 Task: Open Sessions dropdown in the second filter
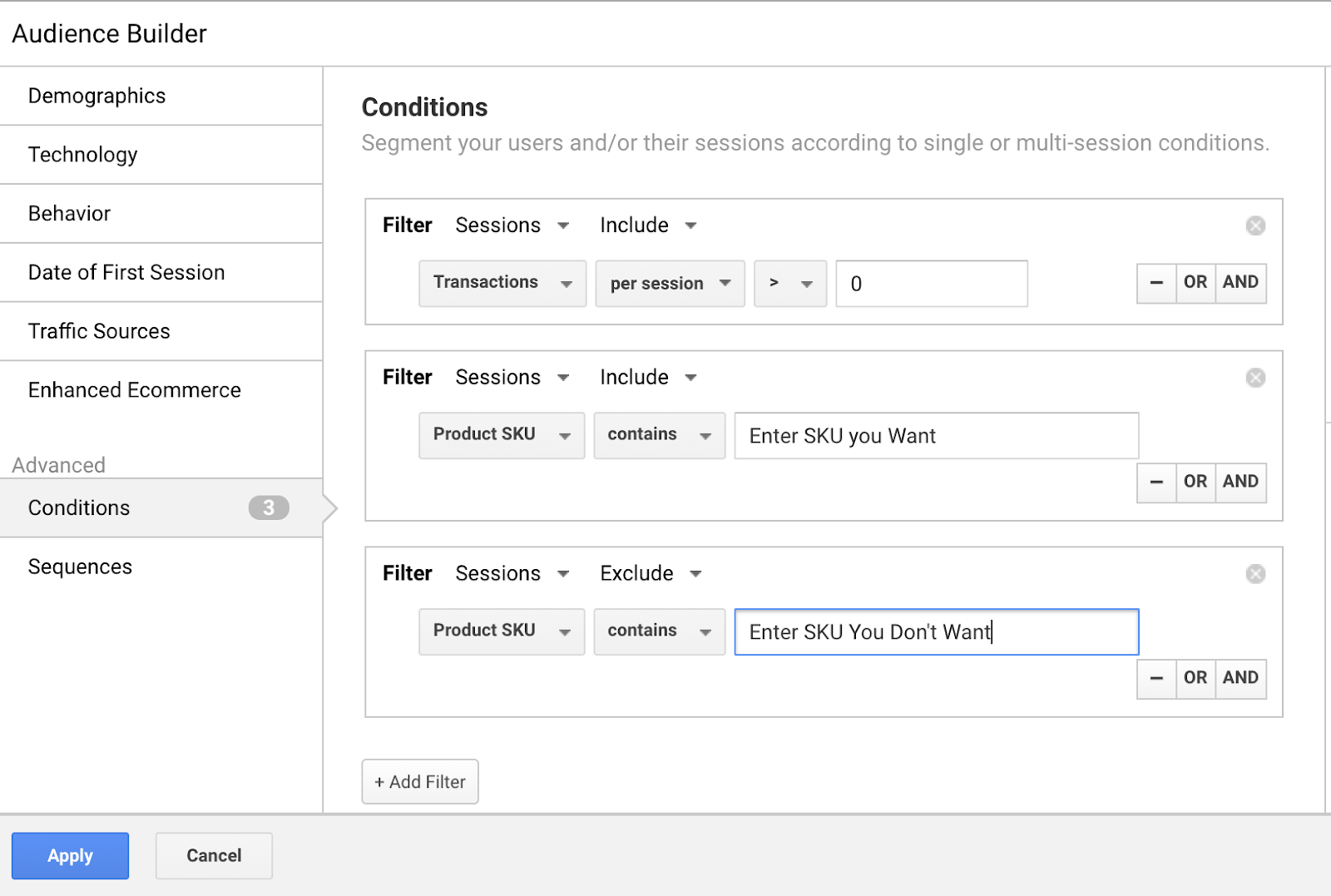tap(512, 378)
